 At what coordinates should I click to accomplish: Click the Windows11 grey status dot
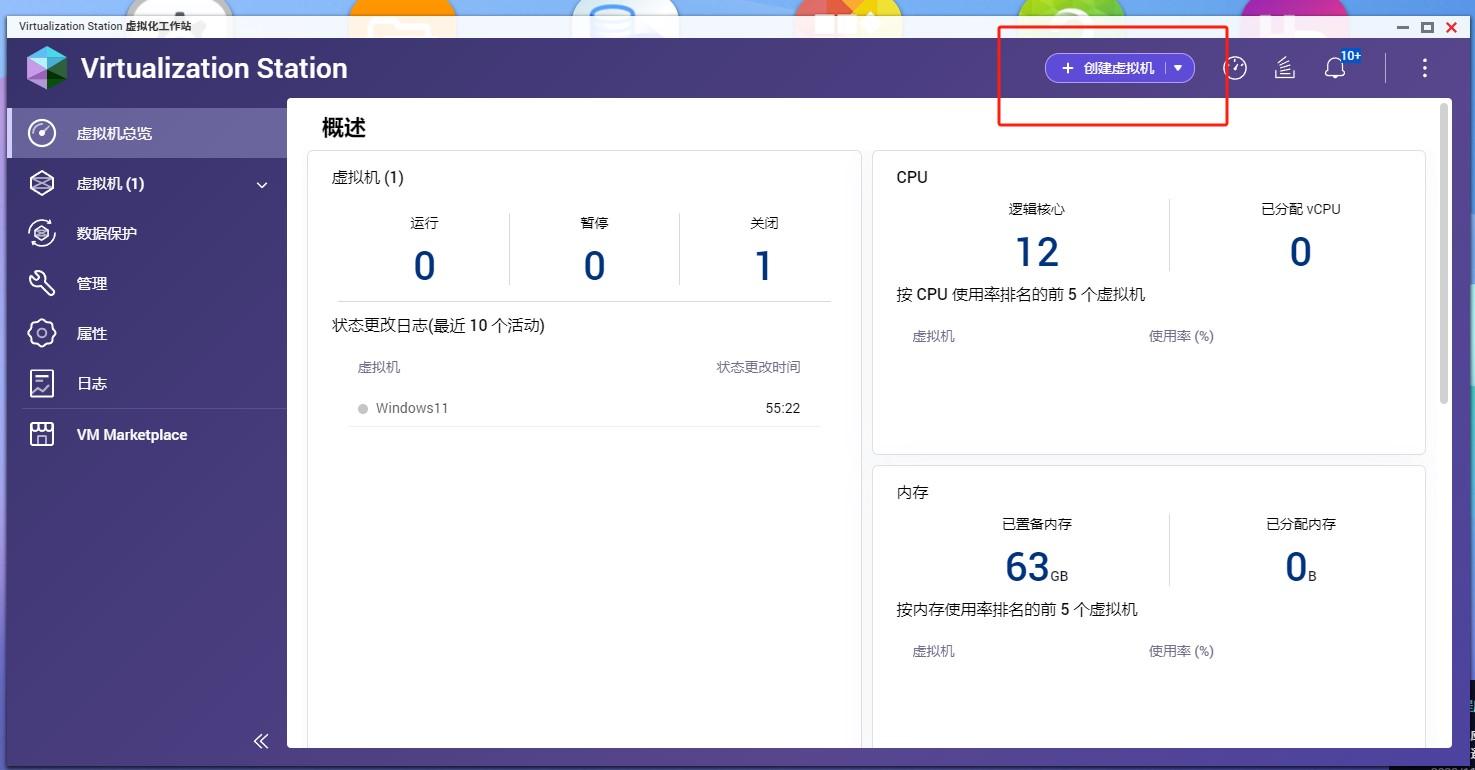[x=363, y=408]
